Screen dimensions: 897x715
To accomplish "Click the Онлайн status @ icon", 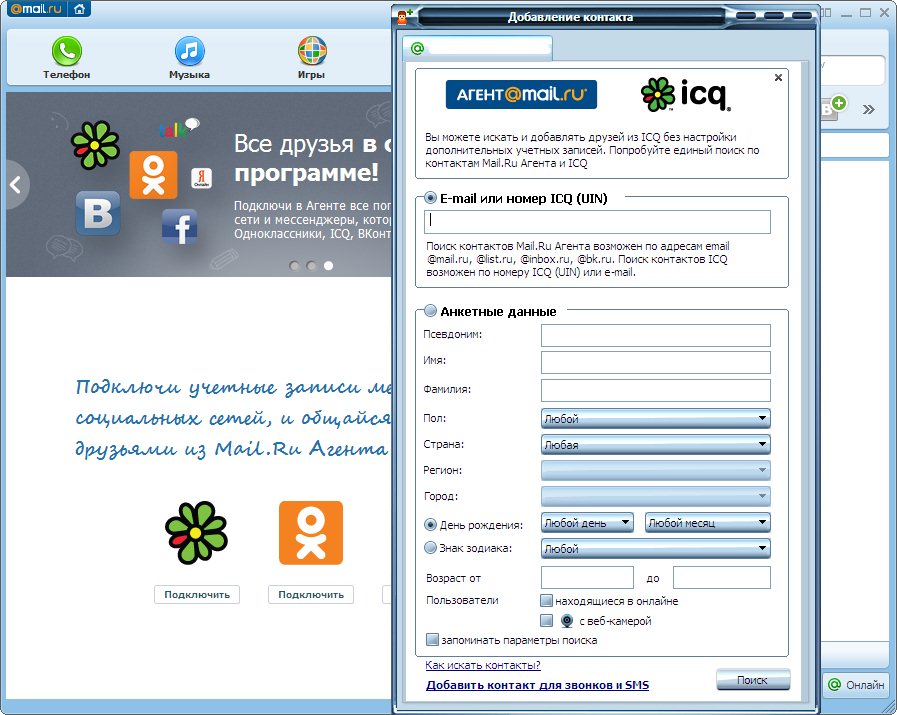I will (x=835, y=685).
